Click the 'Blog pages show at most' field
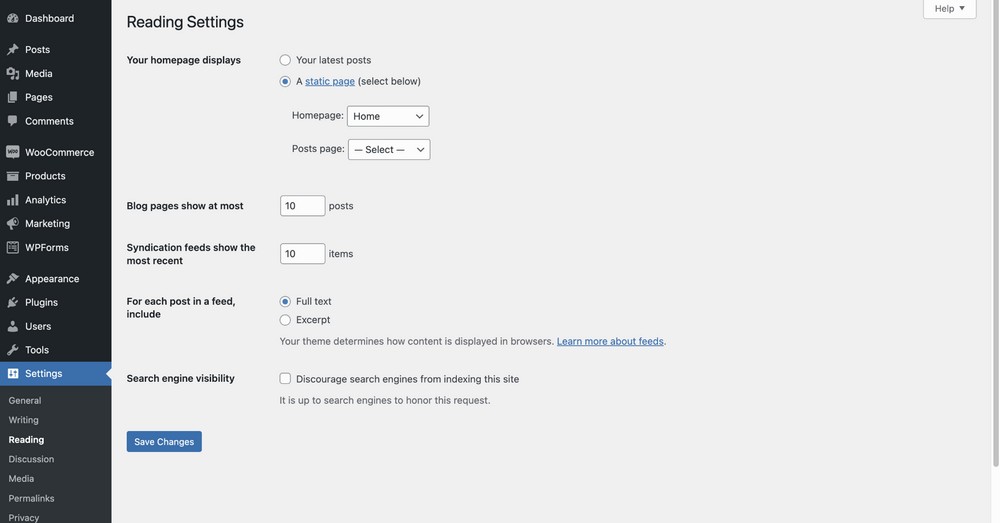Viewport: 1000px width, 523px height. pos(302,206)
